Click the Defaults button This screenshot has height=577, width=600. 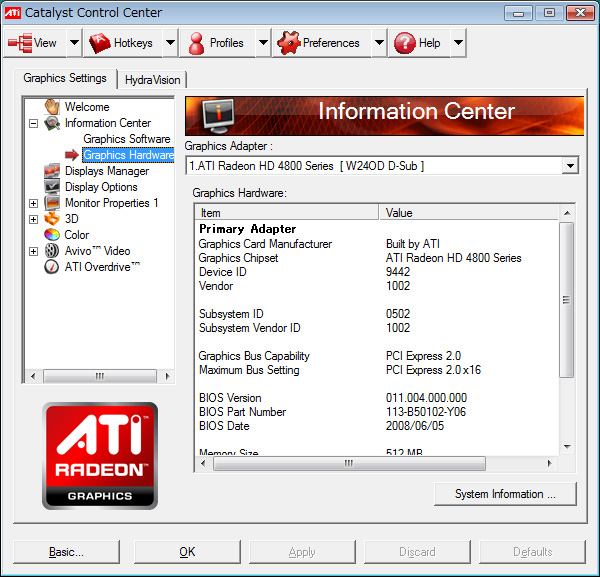tap(532, 552)
